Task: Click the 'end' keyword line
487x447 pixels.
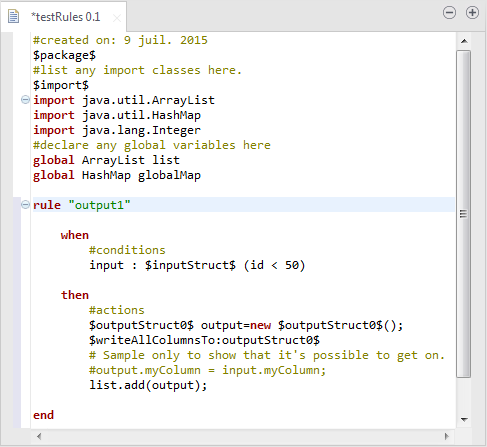Action: click(43, 415)
